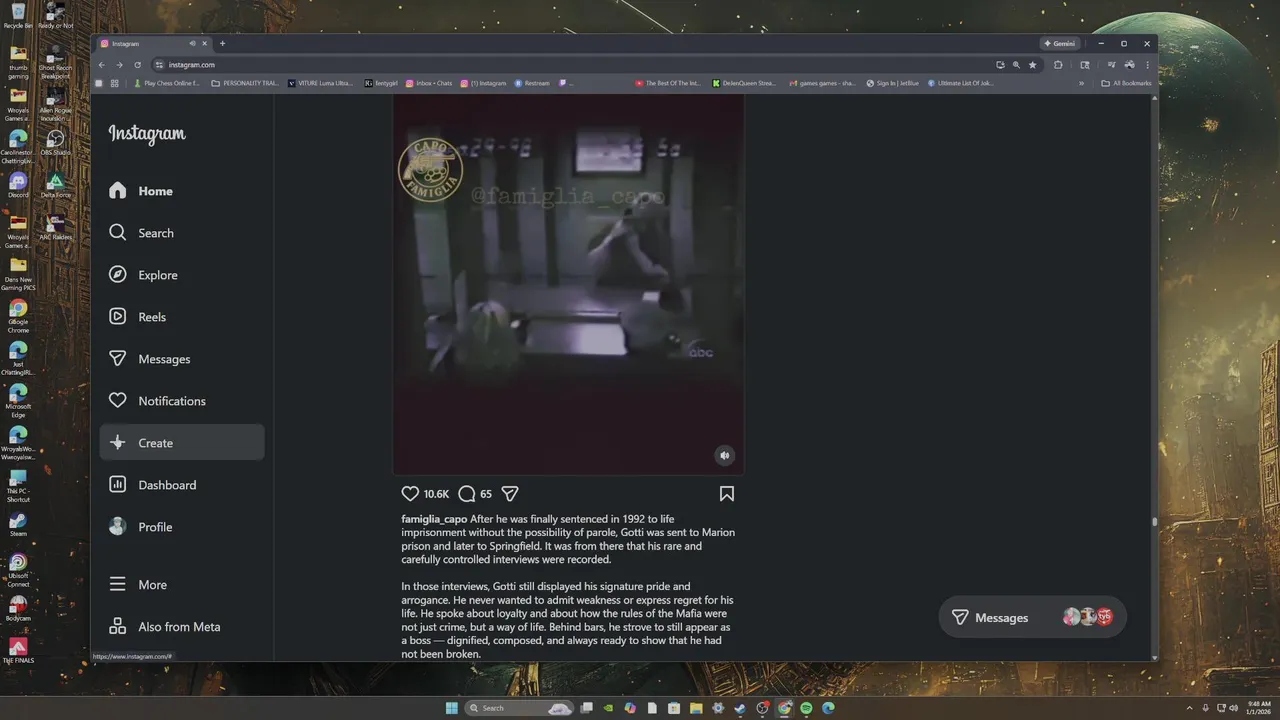Open Spotify from taskbar
Viewport: 1280px width, 720px height.
pos(806,708)
